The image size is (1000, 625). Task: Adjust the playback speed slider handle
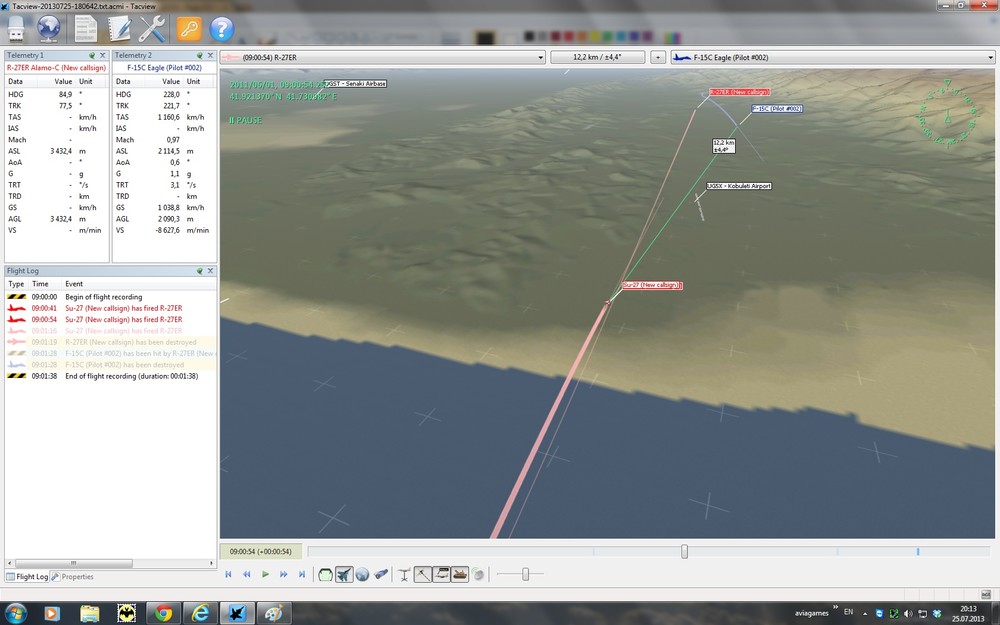[526, 575]
